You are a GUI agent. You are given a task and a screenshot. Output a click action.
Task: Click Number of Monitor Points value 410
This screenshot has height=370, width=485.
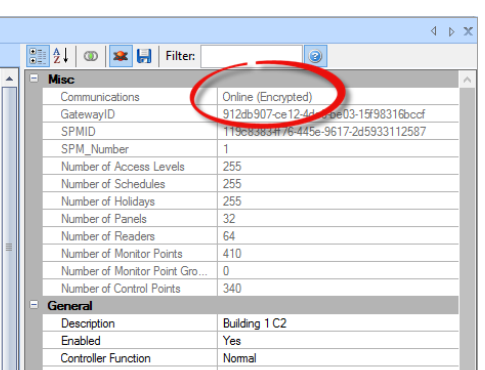pos(232,254)
